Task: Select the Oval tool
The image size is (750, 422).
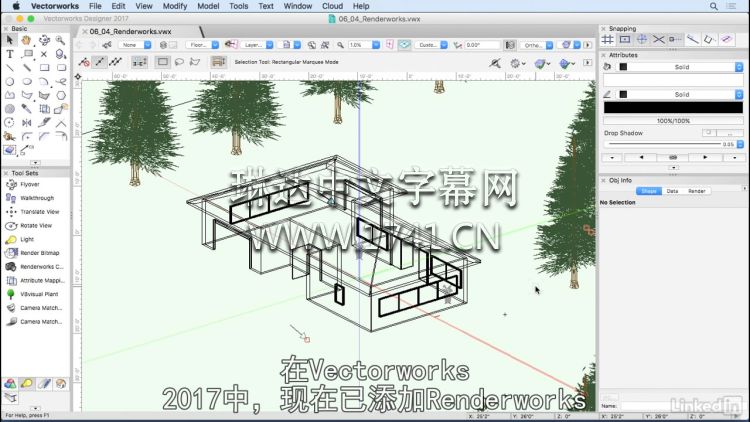Action: point(27,82)
